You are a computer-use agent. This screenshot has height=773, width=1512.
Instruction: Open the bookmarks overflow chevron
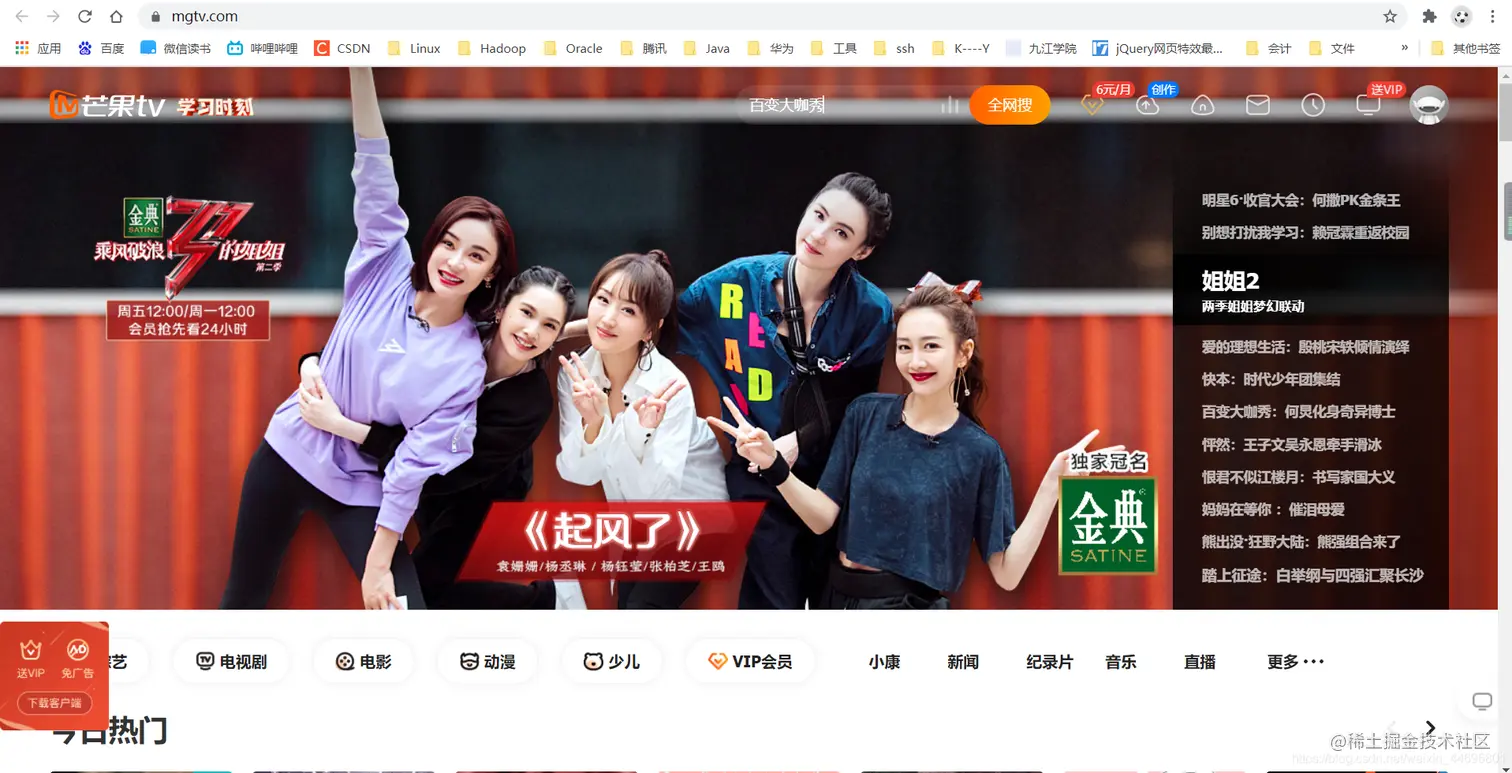1404,47
